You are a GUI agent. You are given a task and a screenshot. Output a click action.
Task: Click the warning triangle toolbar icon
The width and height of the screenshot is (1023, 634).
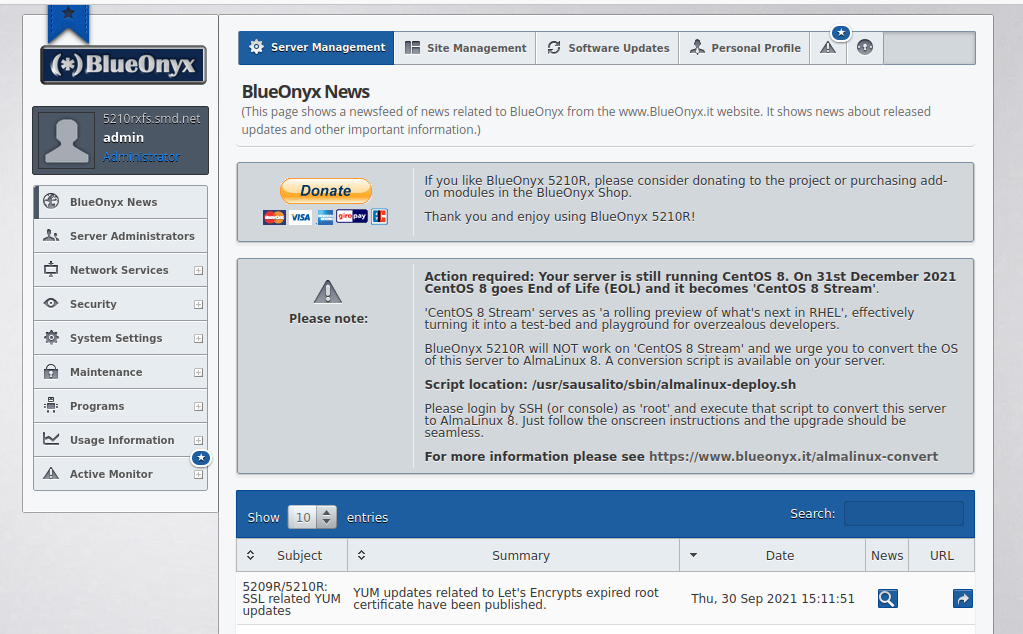coord(828,48)
